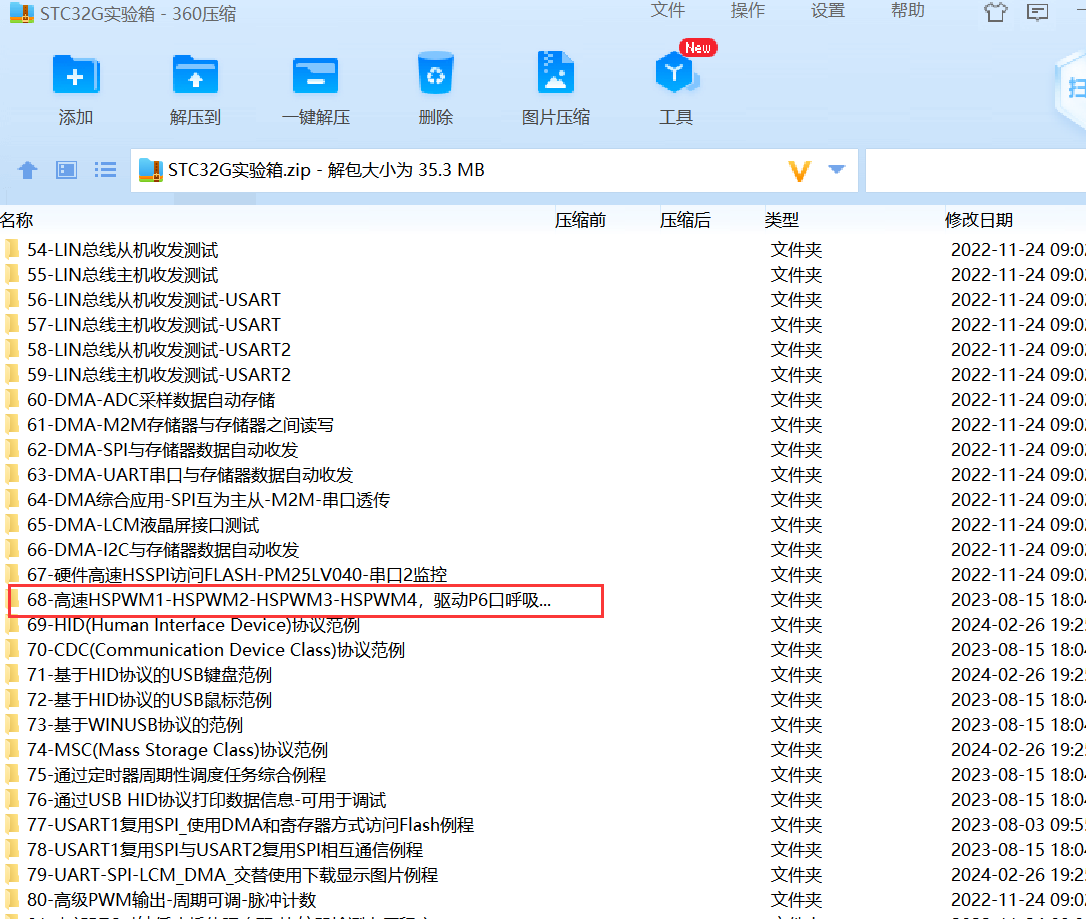Select folder 73-基于WINUSB协议的范例
1086x919 pixels.
point(134,724)
